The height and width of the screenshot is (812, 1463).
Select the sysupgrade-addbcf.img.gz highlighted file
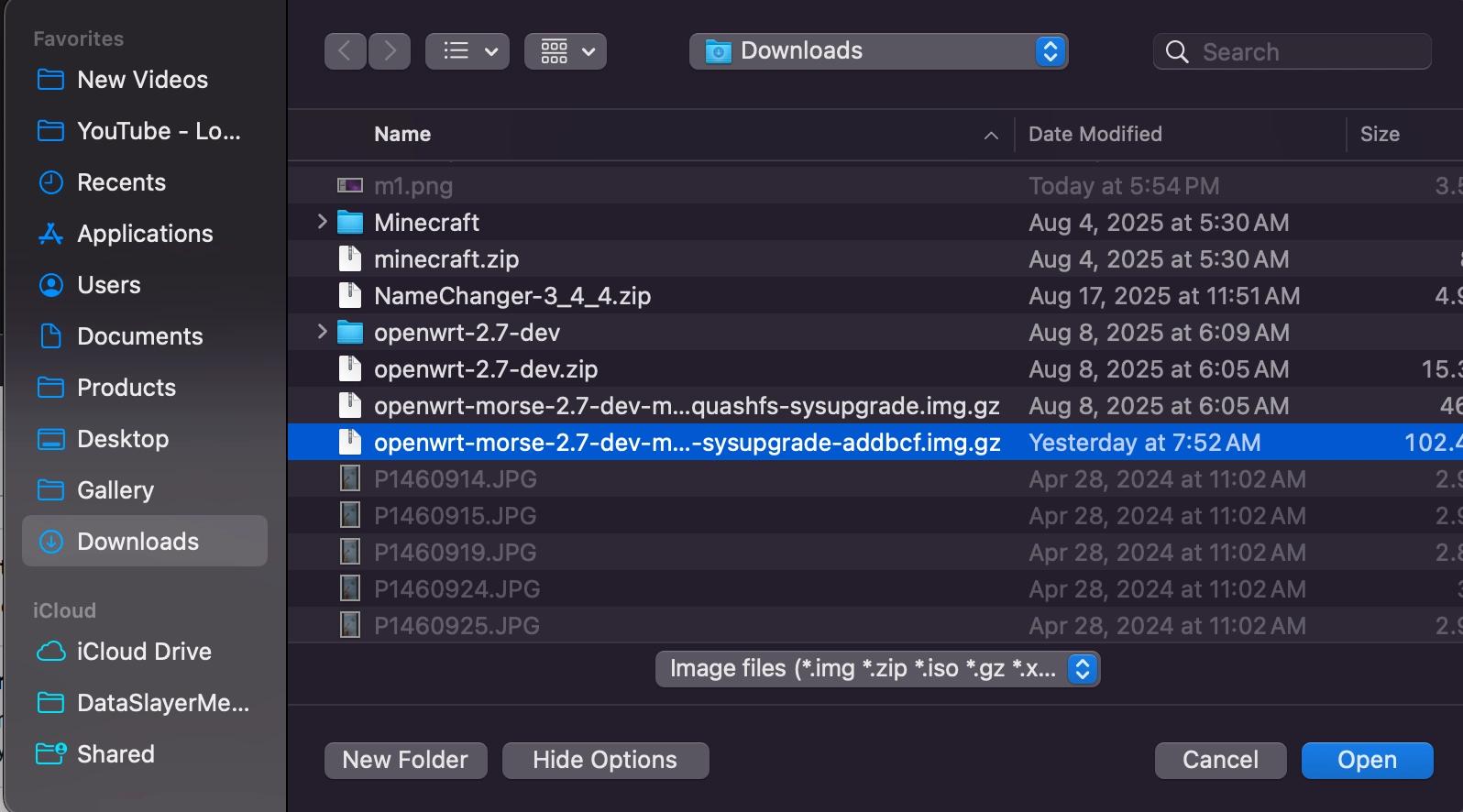pyautogui.click(x=875, y=443)
